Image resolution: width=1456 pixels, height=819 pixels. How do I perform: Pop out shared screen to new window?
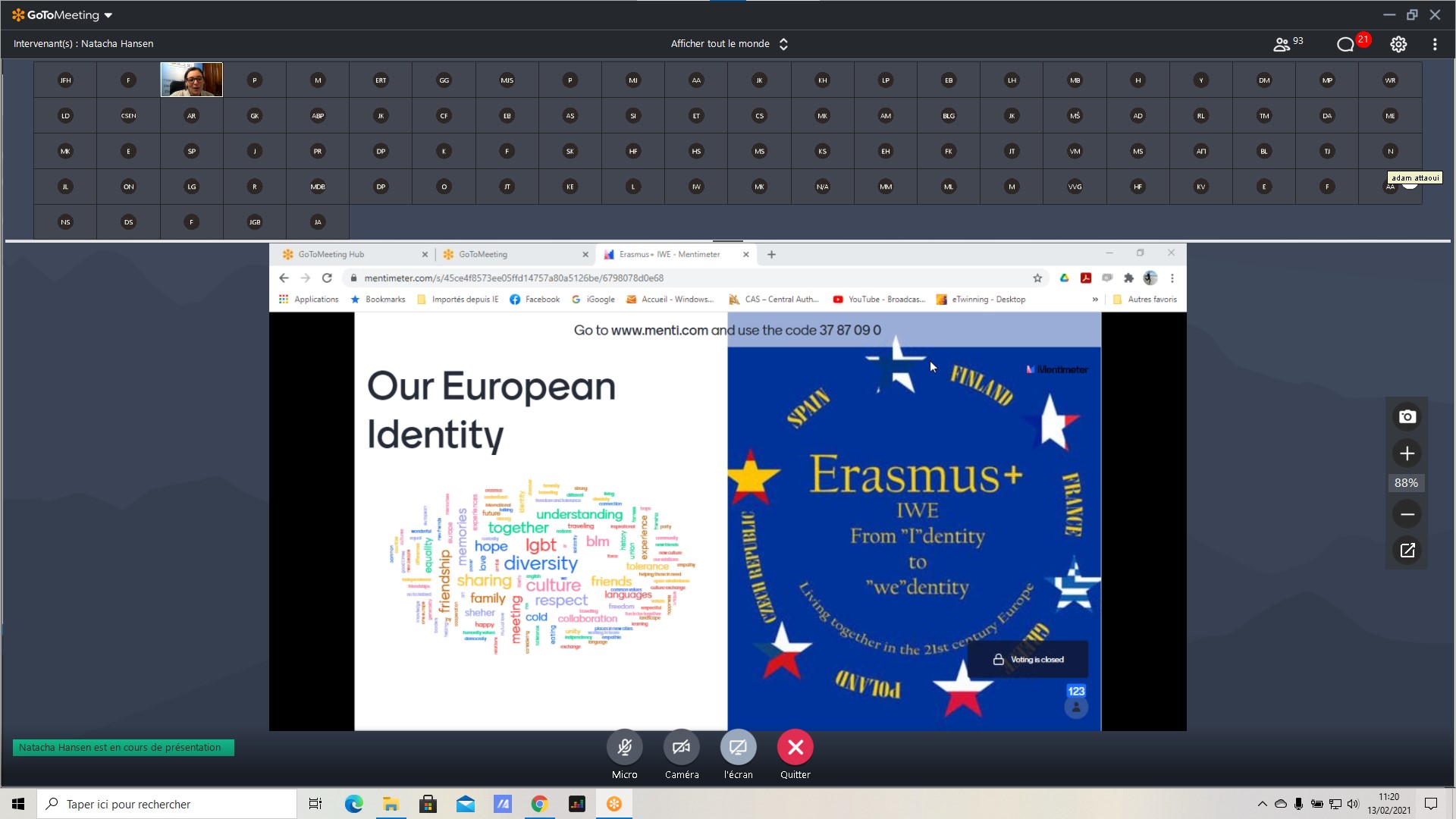coord(1407,551)
